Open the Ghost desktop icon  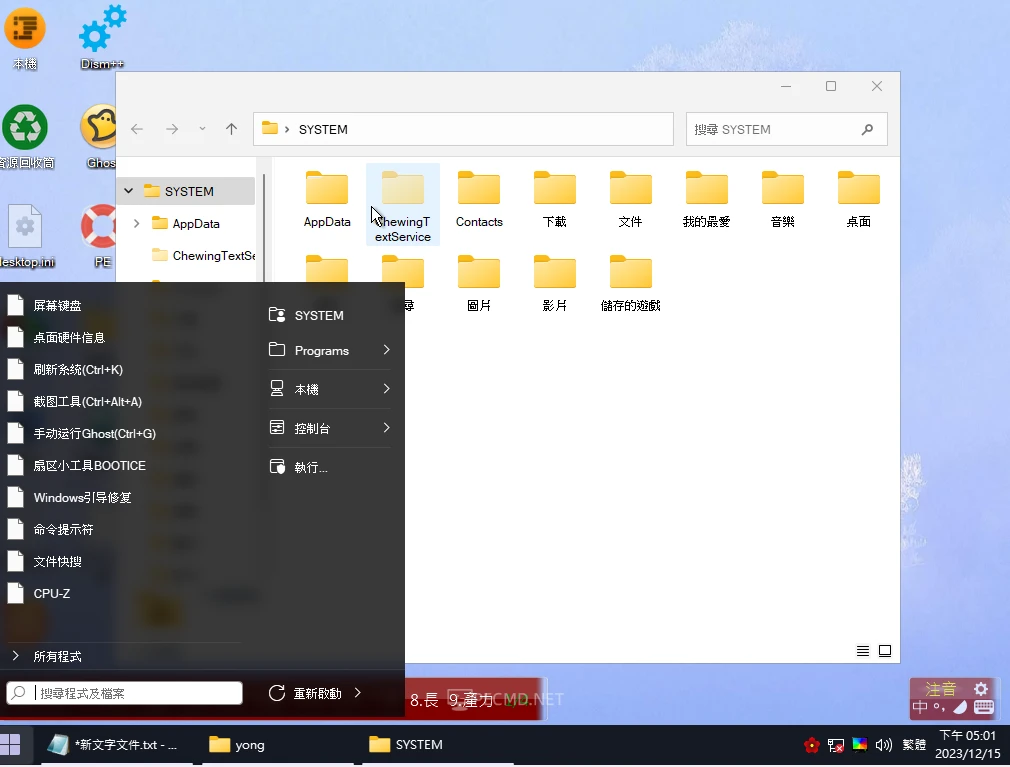(100, 137)
